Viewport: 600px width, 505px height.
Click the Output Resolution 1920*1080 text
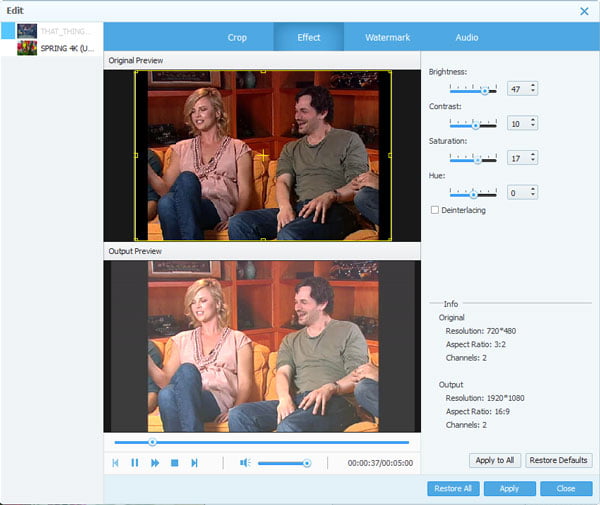pyautogui.click(x=485, y=398)
